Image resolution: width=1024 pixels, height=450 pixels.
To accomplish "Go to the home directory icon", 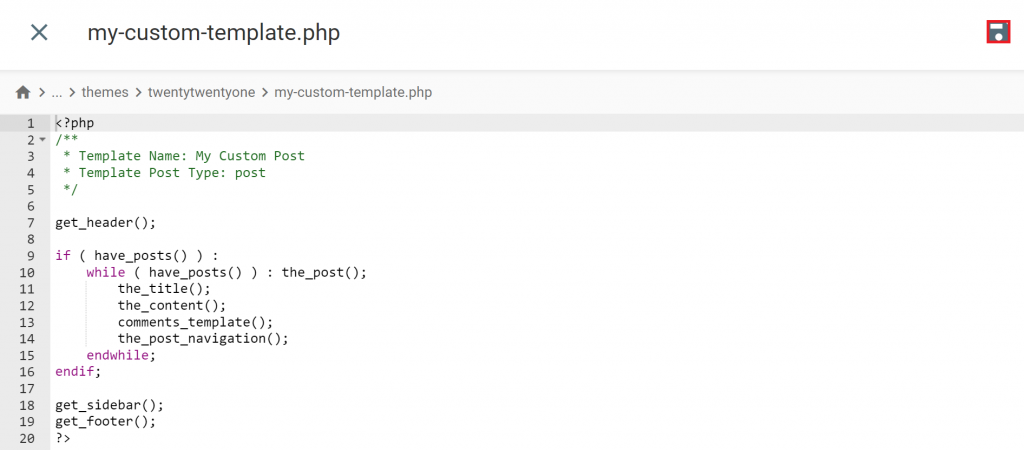I will pyautogui.click(x=23, y=92).
